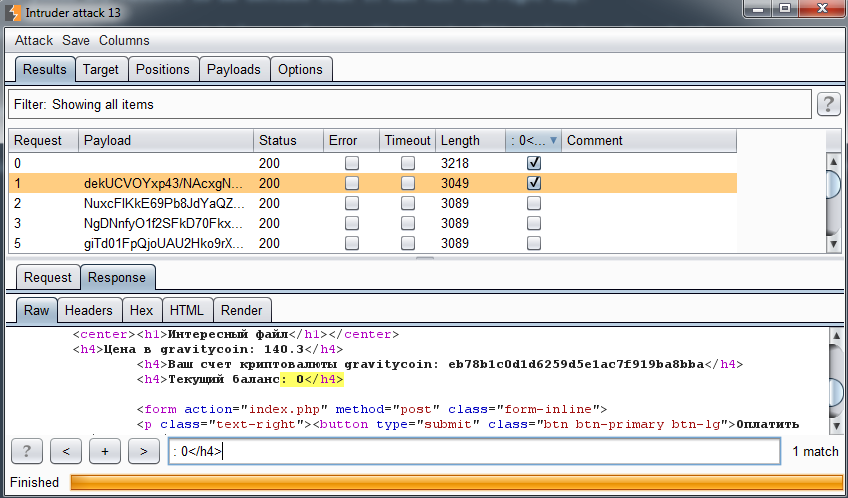Click length value 3049 of request 1
The height and width of the screenshot is (498, 848).
pyautogui.click(x=455, y=183)
